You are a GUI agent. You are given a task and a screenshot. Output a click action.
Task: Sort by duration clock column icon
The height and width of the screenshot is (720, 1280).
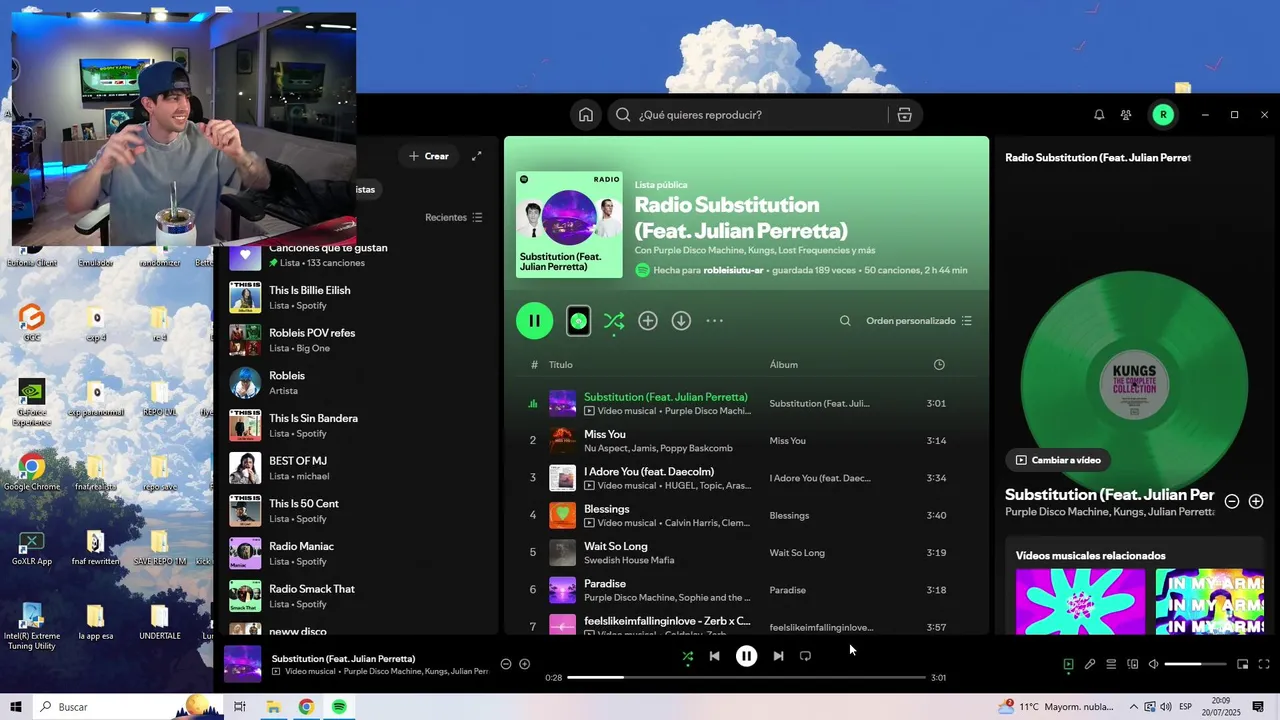939,365
